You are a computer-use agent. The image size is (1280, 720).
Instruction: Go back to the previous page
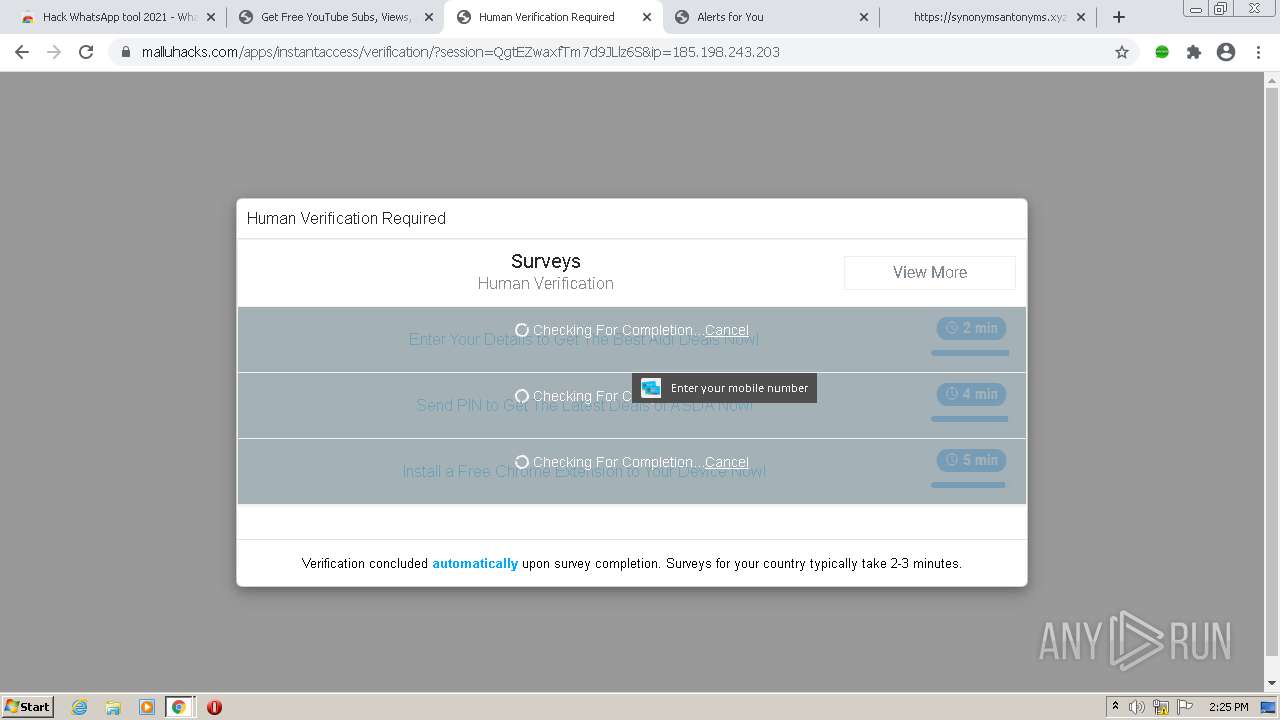(22, 52)
